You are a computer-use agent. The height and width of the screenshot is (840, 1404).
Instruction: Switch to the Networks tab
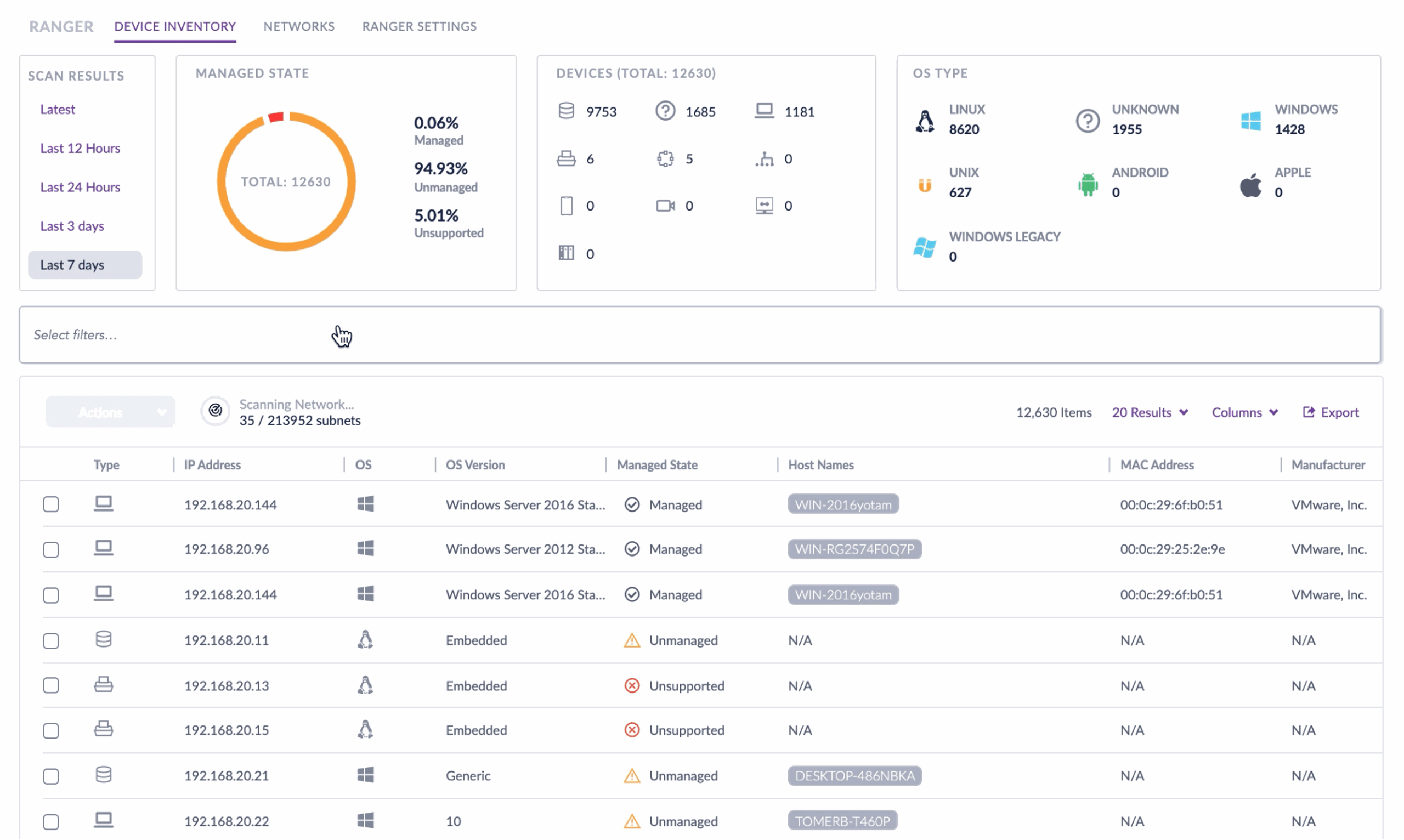coord(299,26)
